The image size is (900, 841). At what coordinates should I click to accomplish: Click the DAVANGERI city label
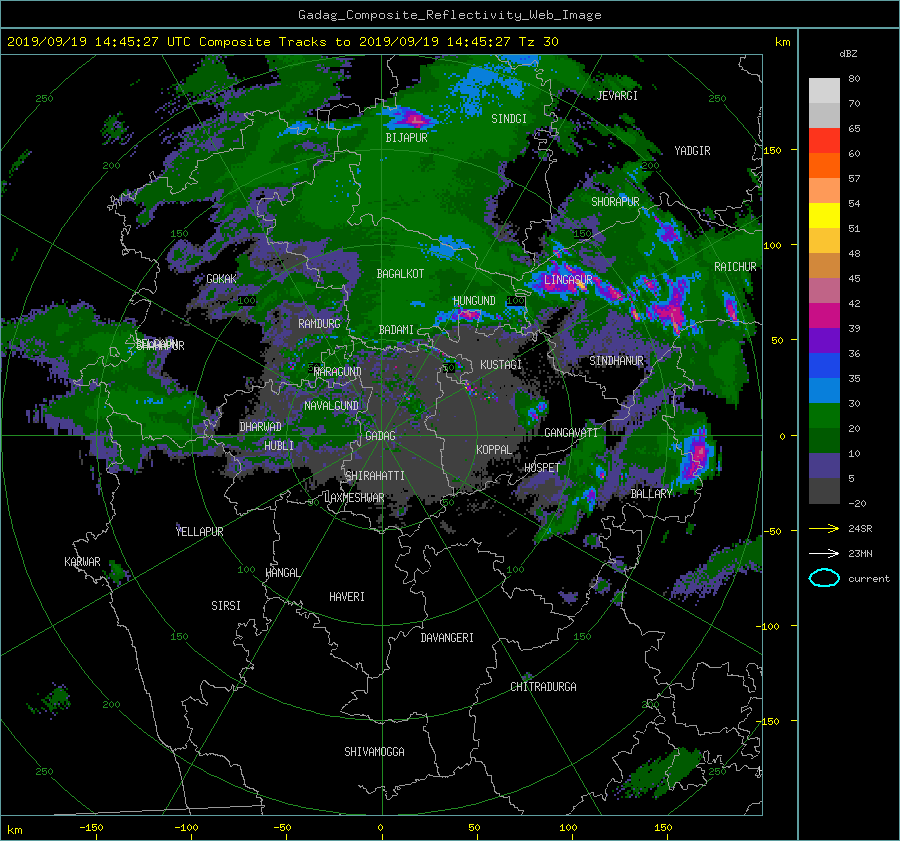447,638
